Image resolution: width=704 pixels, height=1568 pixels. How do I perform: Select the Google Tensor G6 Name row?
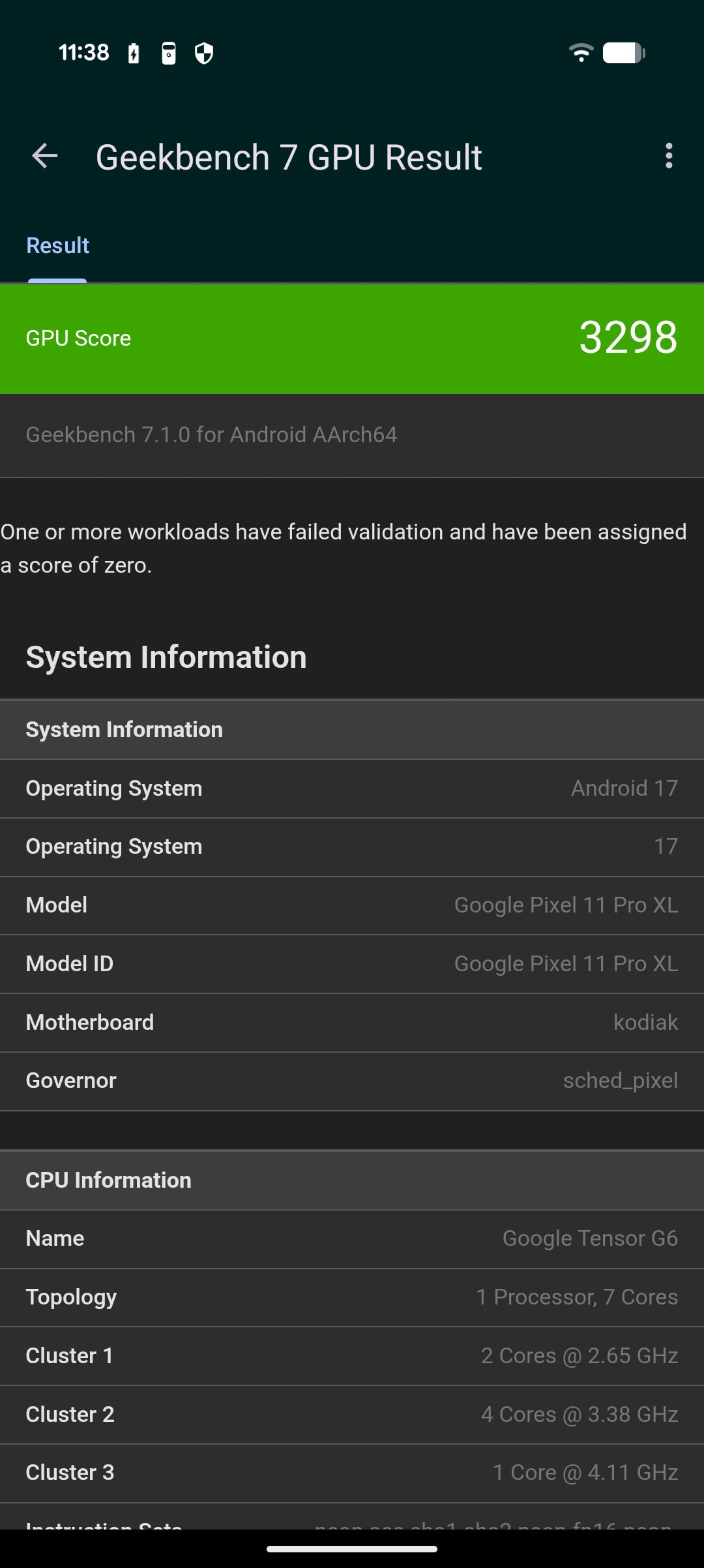click(352, 1239)
